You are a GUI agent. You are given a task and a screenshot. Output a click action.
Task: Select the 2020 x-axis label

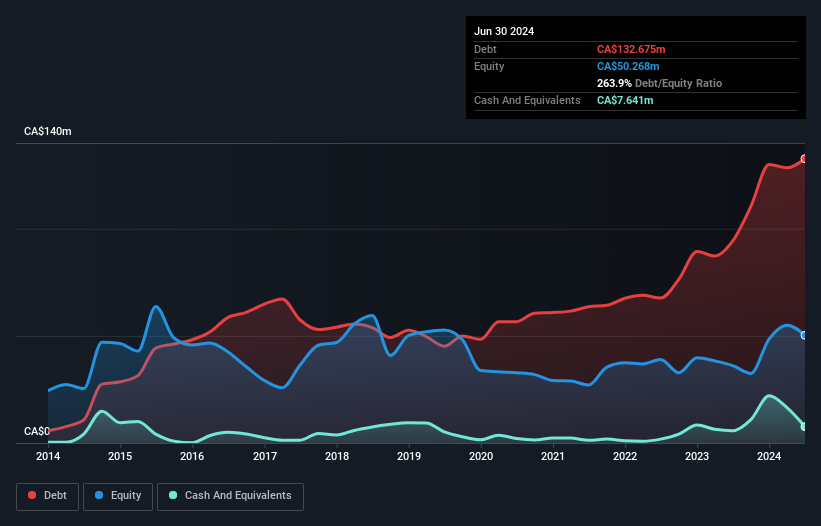[x=481, y=456]
